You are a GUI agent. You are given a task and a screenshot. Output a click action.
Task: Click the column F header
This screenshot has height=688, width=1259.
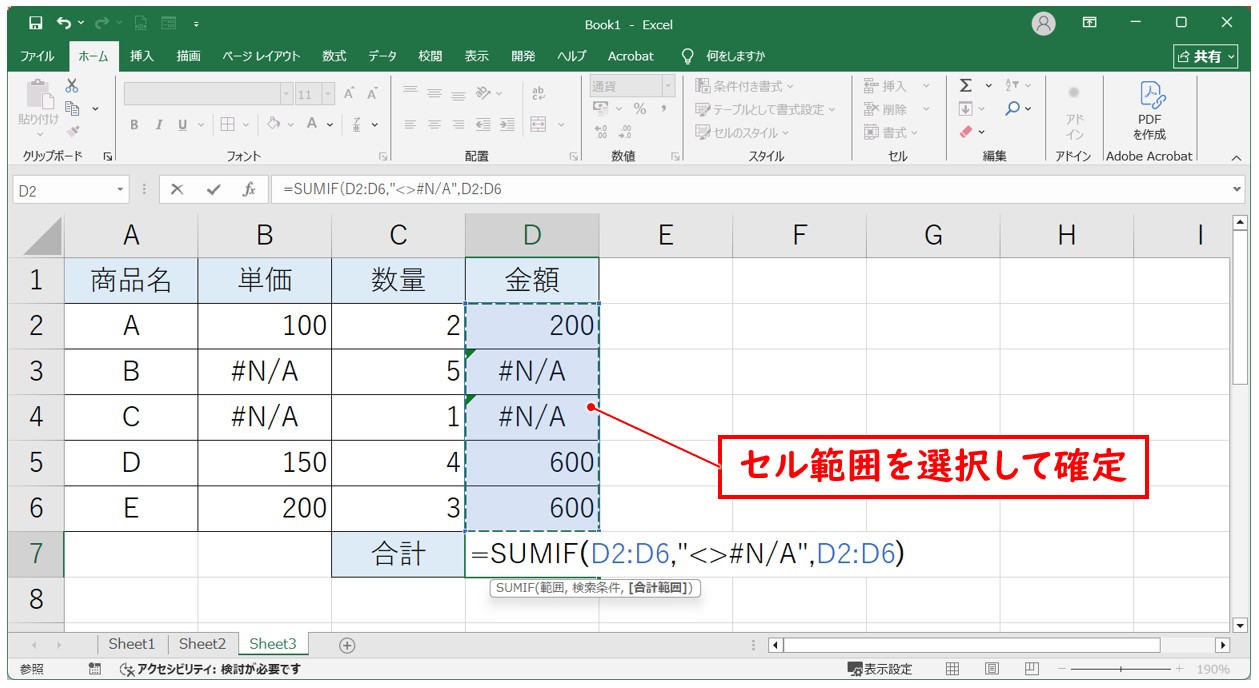click(799, 235)
